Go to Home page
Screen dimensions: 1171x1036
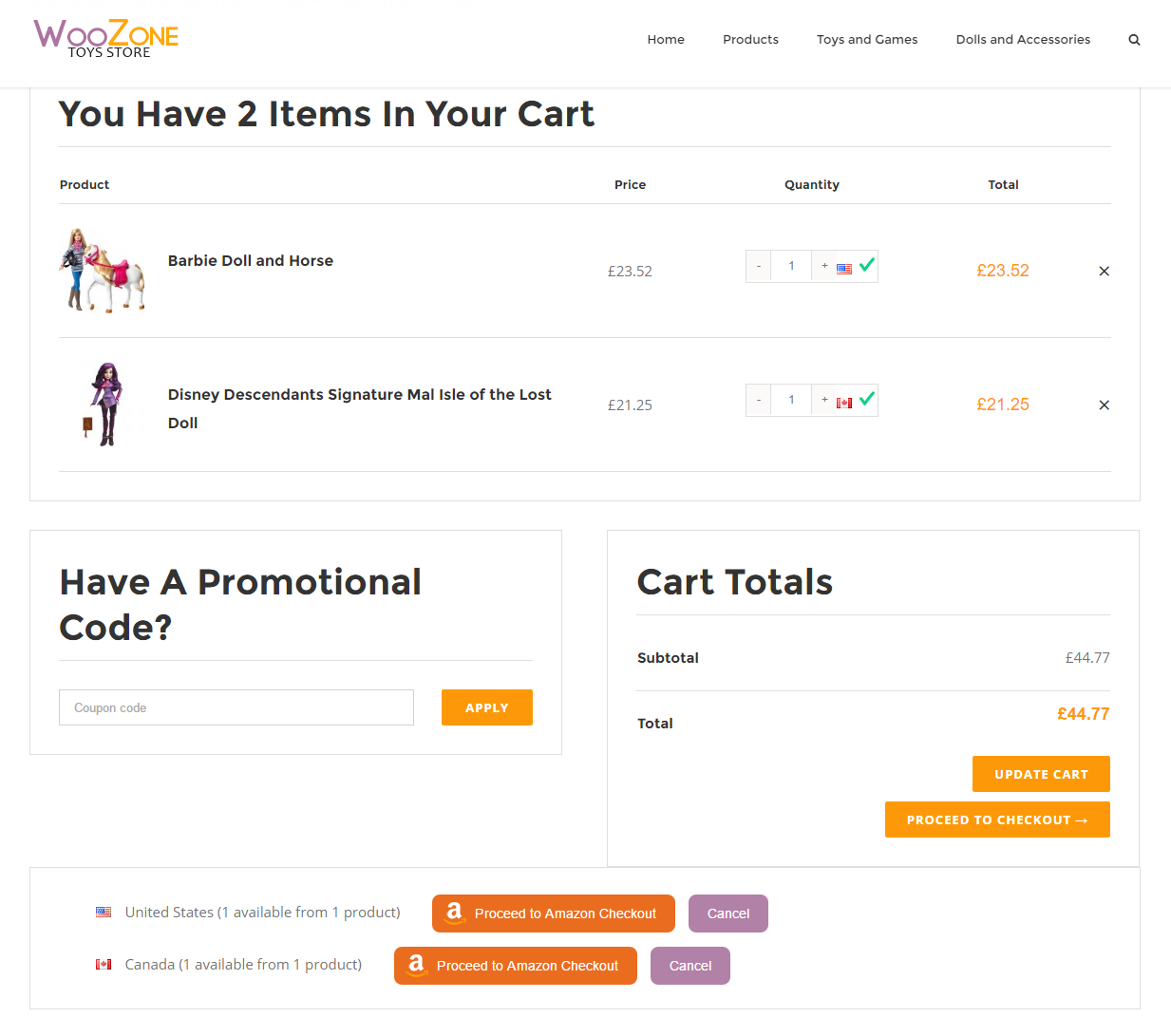tap(666, 40)
